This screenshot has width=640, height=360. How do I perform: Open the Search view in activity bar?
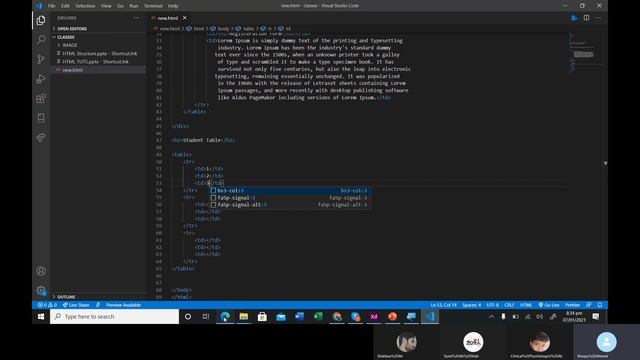[41, 40]
